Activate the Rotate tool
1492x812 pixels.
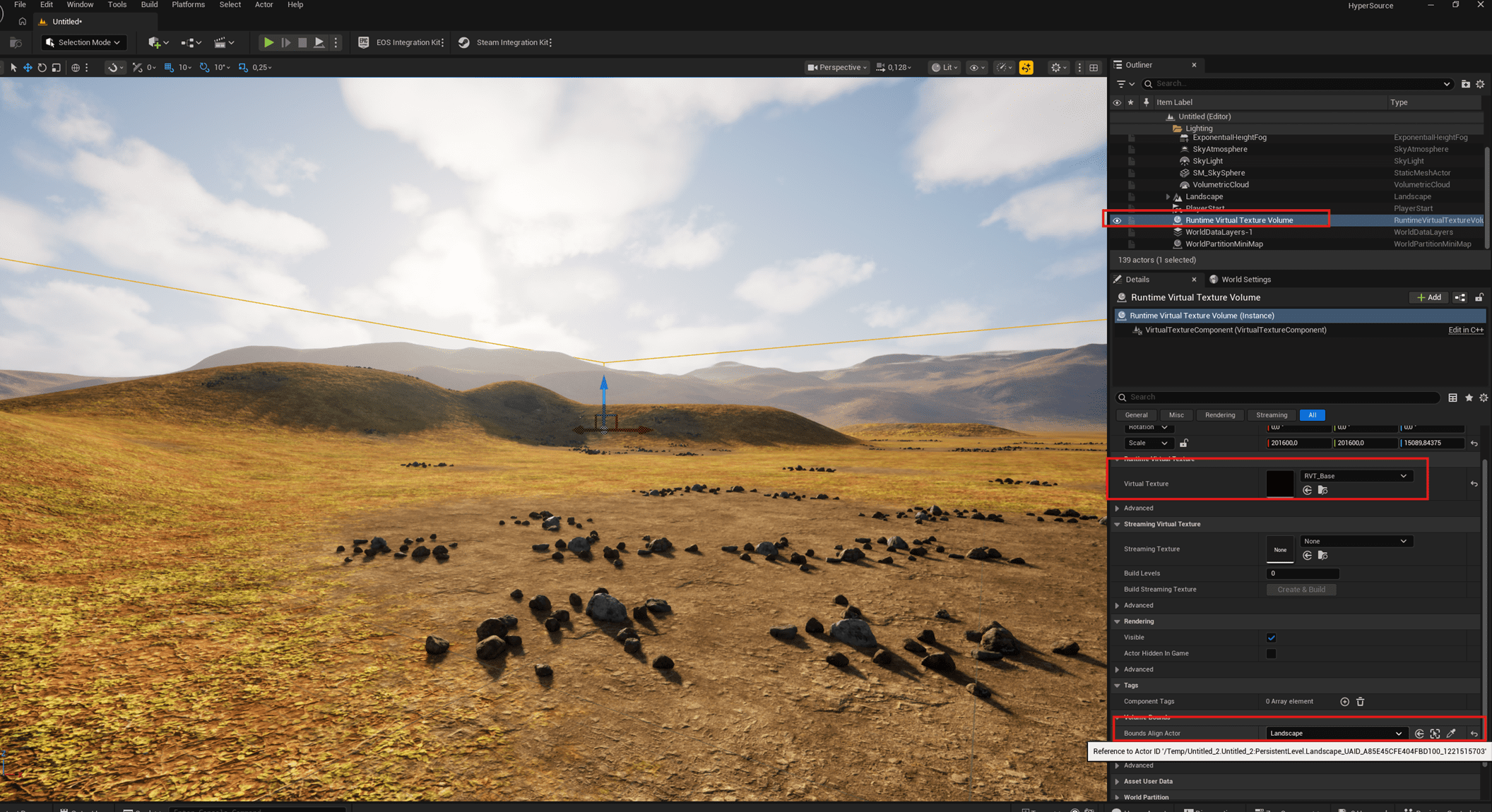point(42,67)
